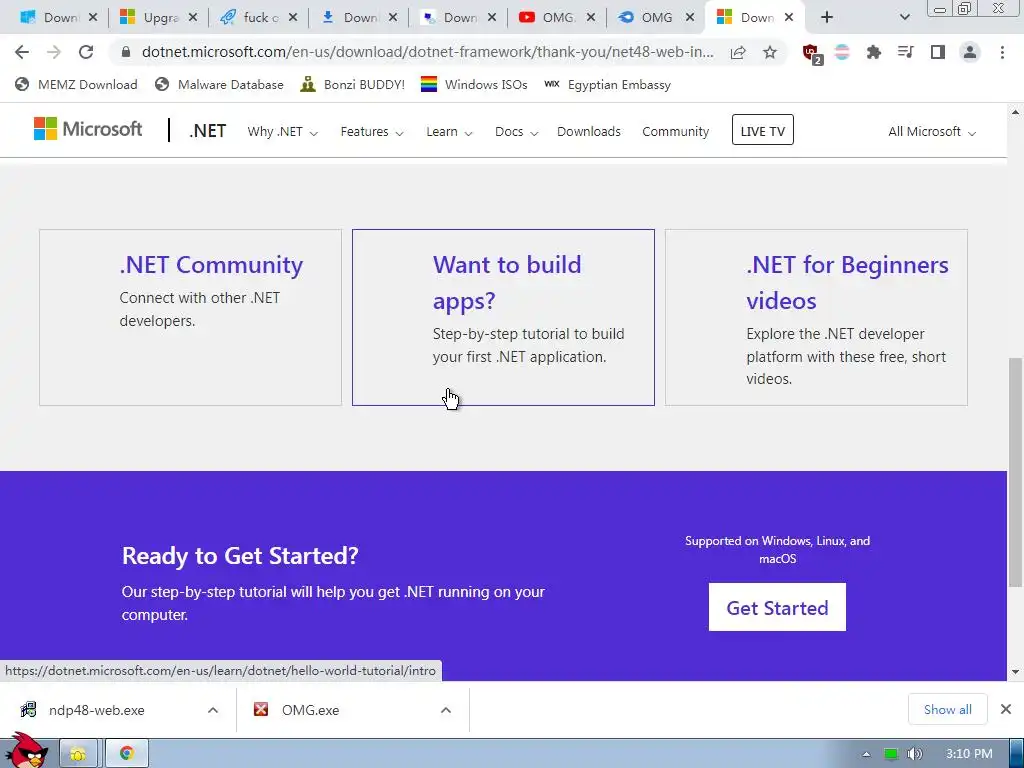The image size is (1024, 768).
Task: Open the Community nav item
Action: [675, 132]
